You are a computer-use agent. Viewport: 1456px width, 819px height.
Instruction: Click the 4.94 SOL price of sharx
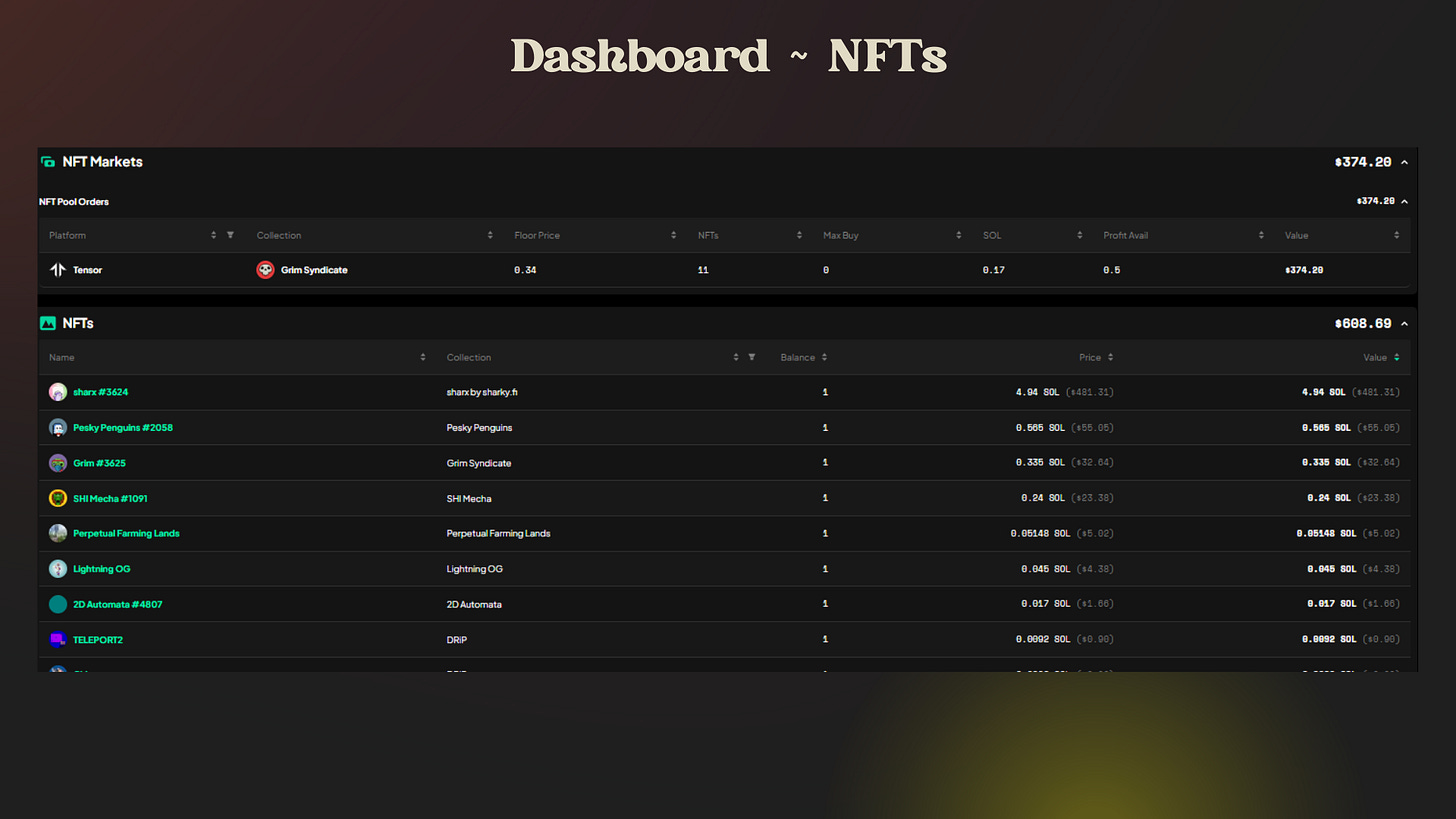point(1038,392)
